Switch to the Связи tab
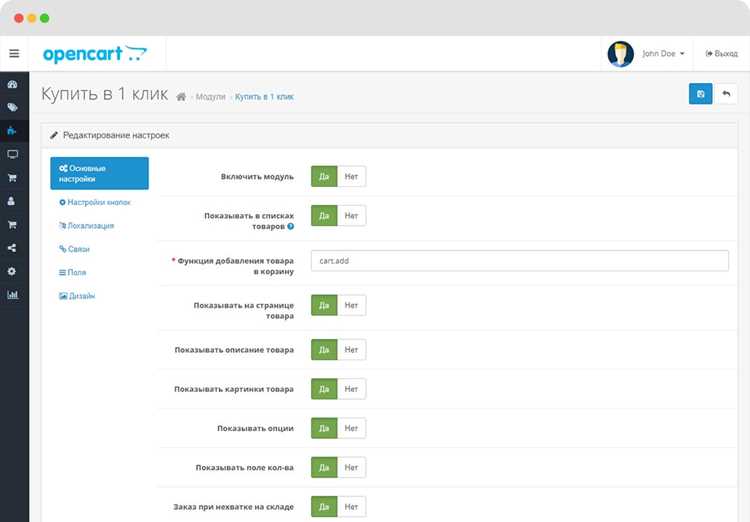This screenshot has width=750, height=522. click(x=74, y=249)
